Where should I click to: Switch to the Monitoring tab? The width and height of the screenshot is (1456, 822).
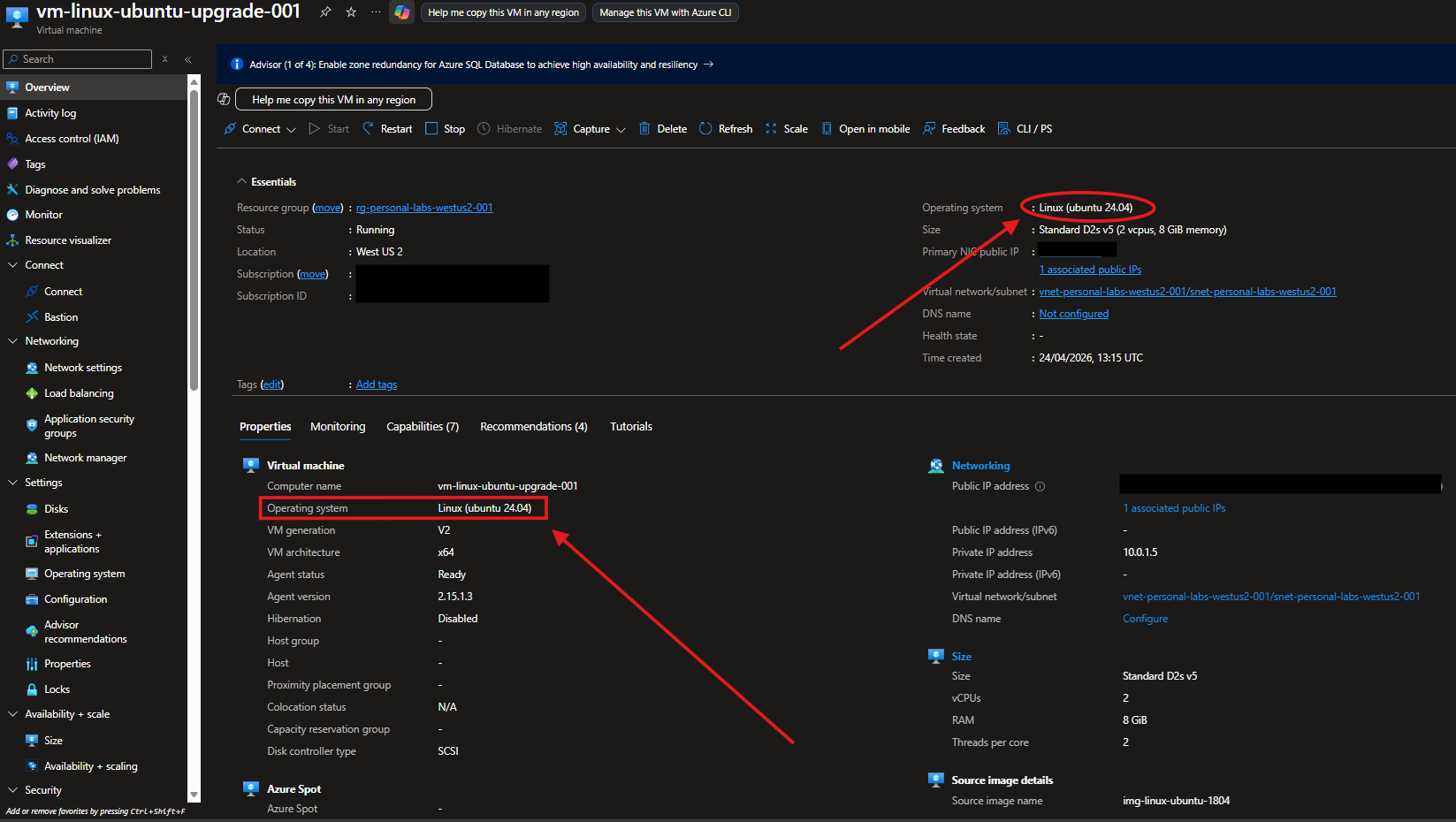[338, 427]
